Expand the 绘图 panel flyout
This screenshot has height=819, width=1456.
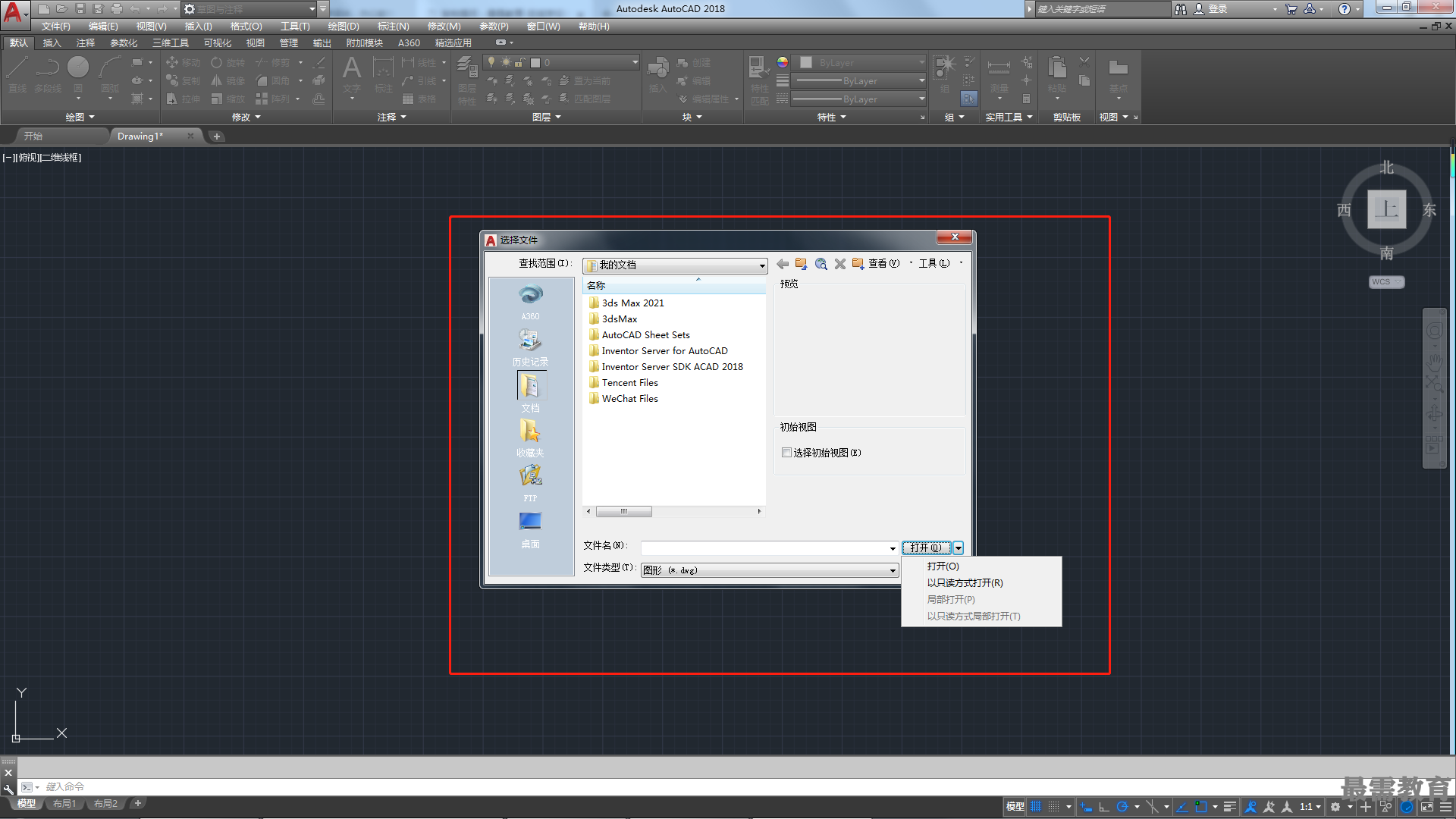80,118
